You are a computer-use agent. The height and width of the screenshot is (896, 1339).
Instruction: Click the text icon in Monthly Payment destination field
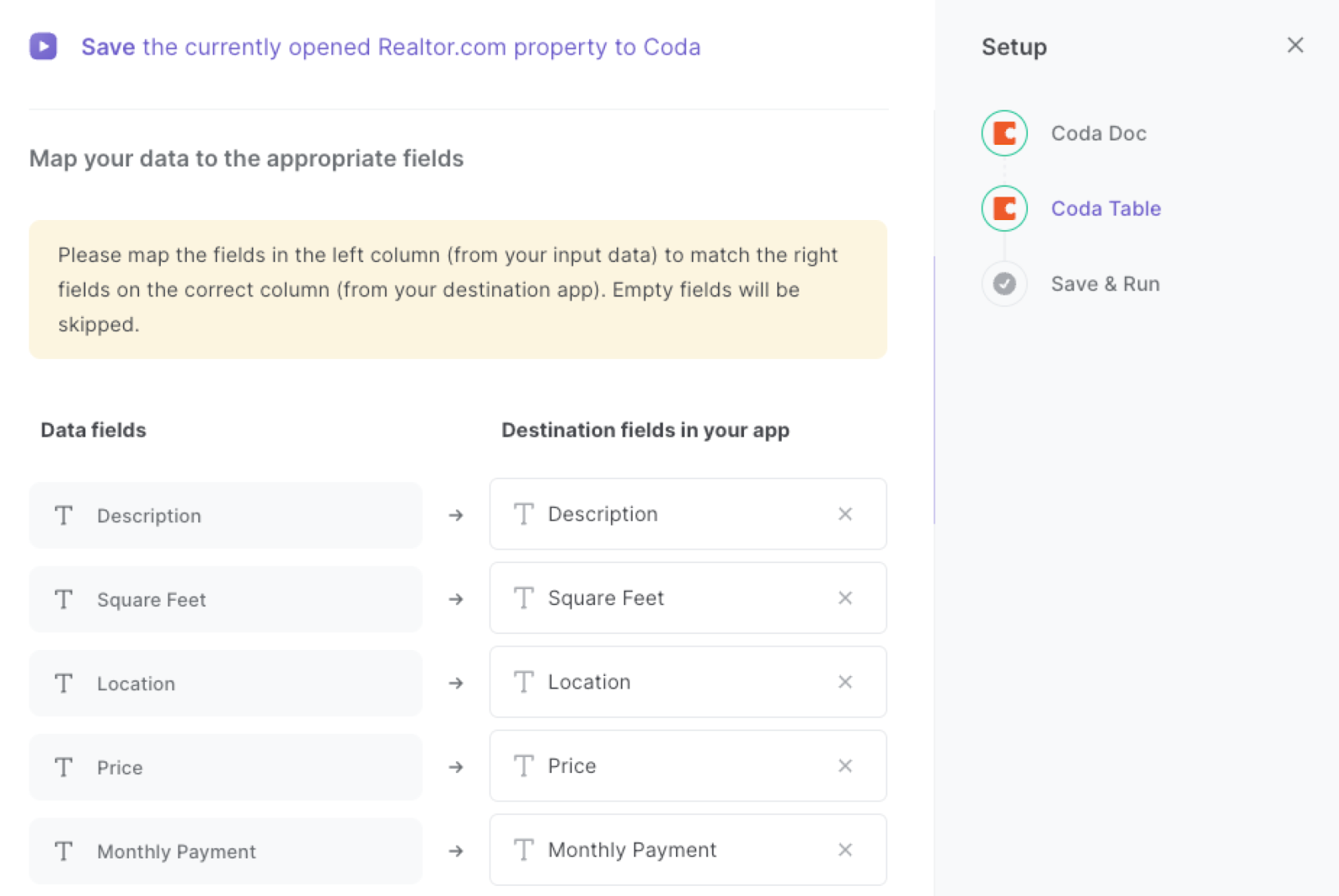(x=524, y=849)
